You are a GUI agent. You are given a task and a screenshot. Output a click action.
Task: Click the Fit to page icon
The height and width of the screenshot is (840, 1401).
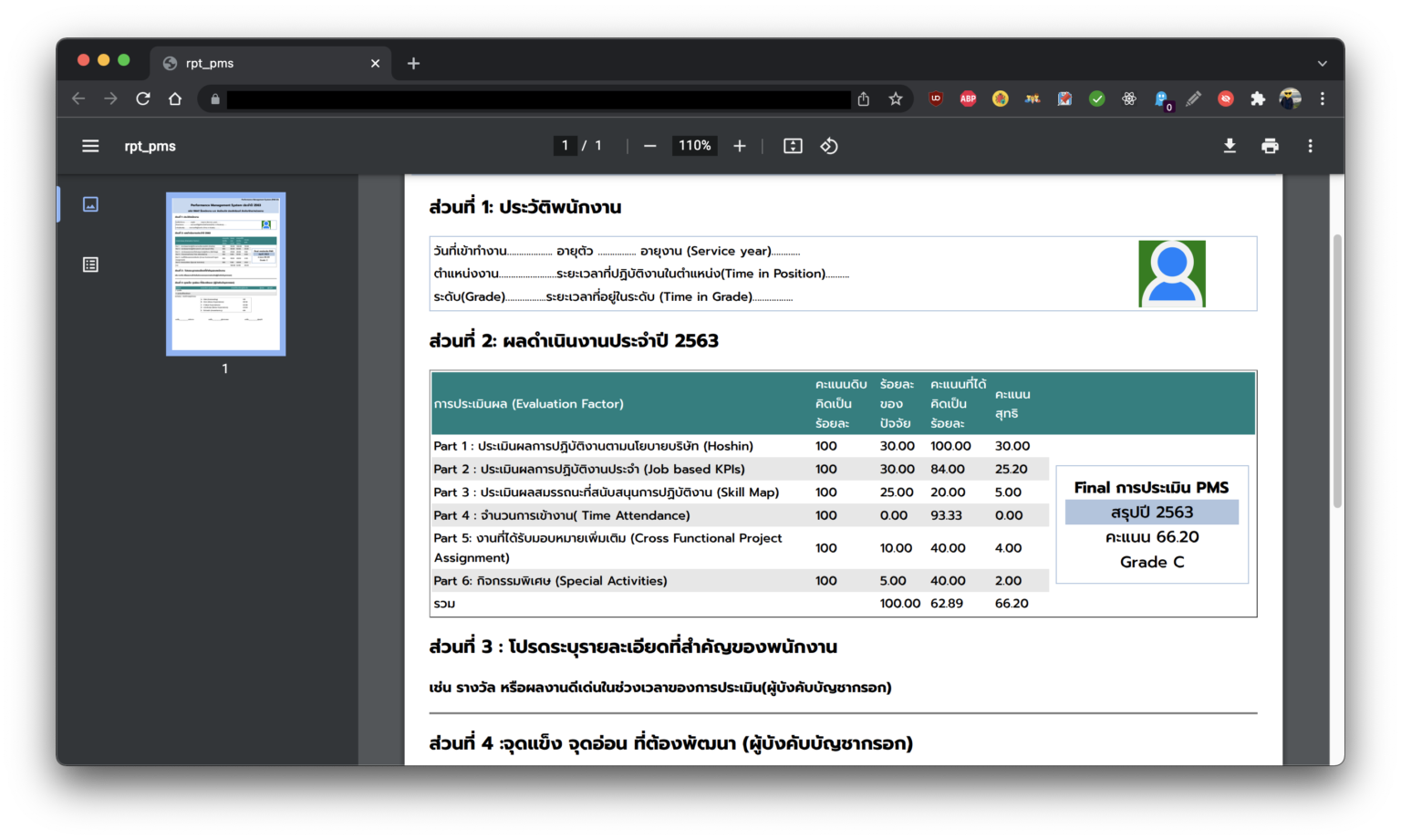[x=793, y=146]
